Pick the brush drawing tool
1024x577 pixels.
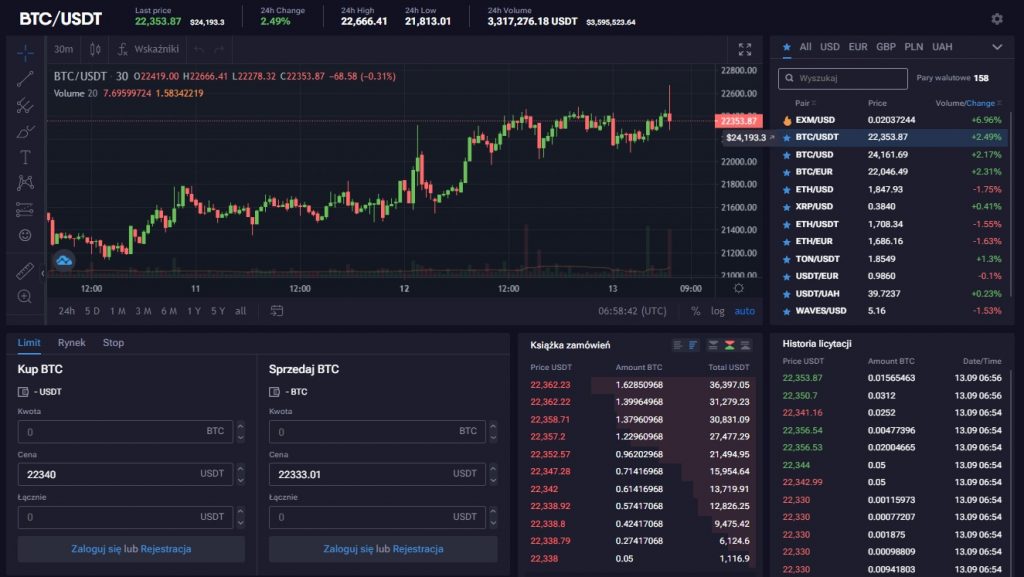coord(25,131)
